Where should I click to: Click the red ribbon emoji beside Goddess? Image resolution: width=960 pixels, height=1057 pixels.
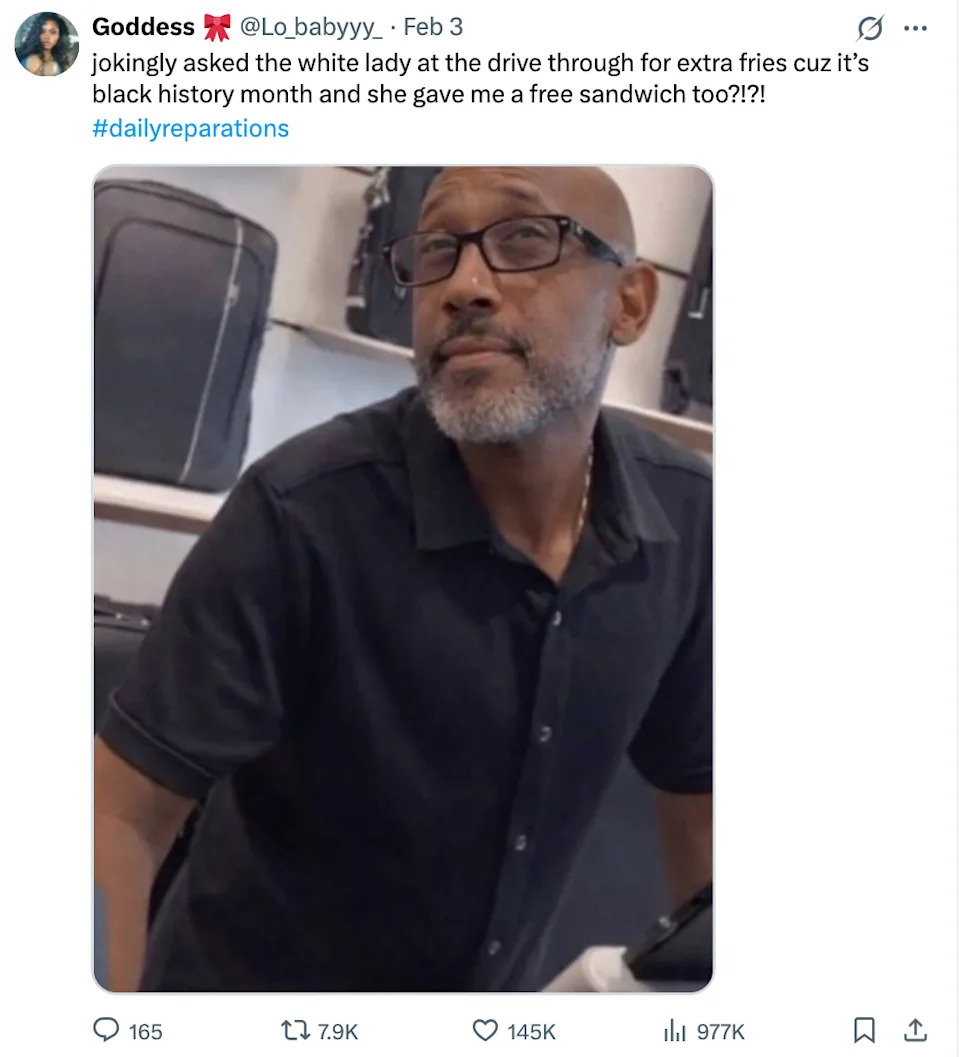[216, 28]
